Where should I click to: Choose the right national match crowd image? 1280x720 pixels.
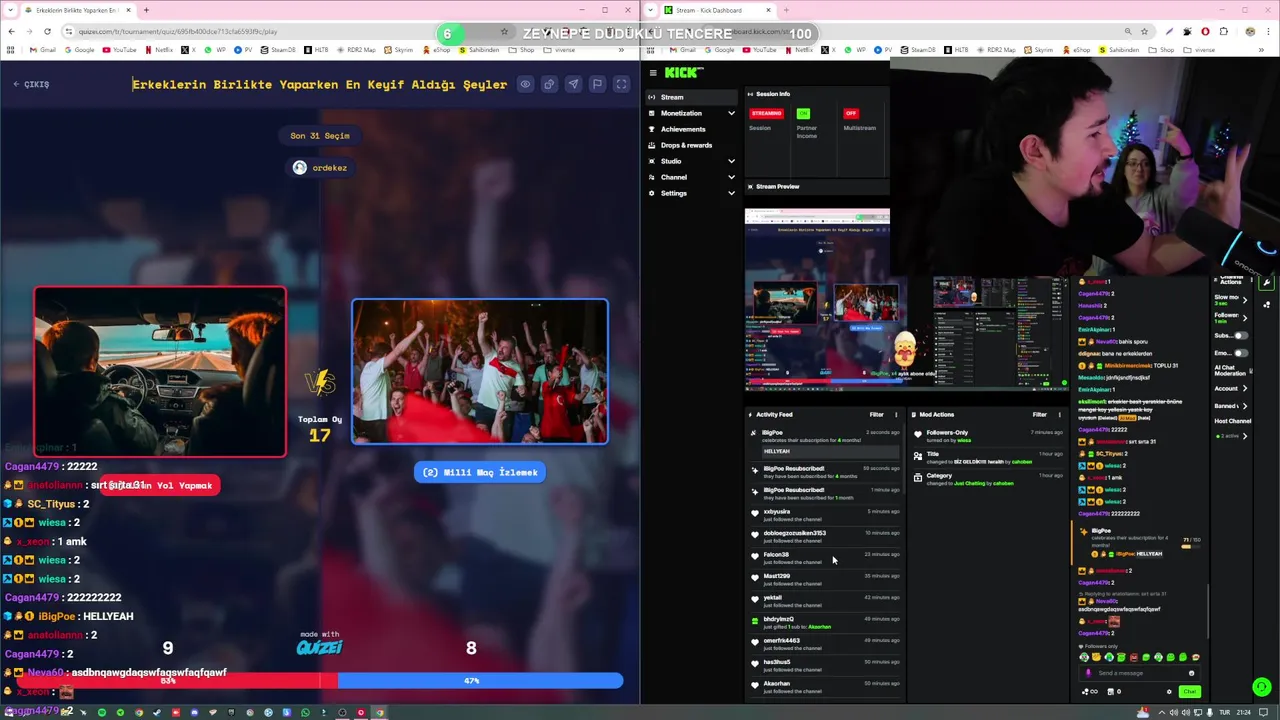click(x=479, y=371)
